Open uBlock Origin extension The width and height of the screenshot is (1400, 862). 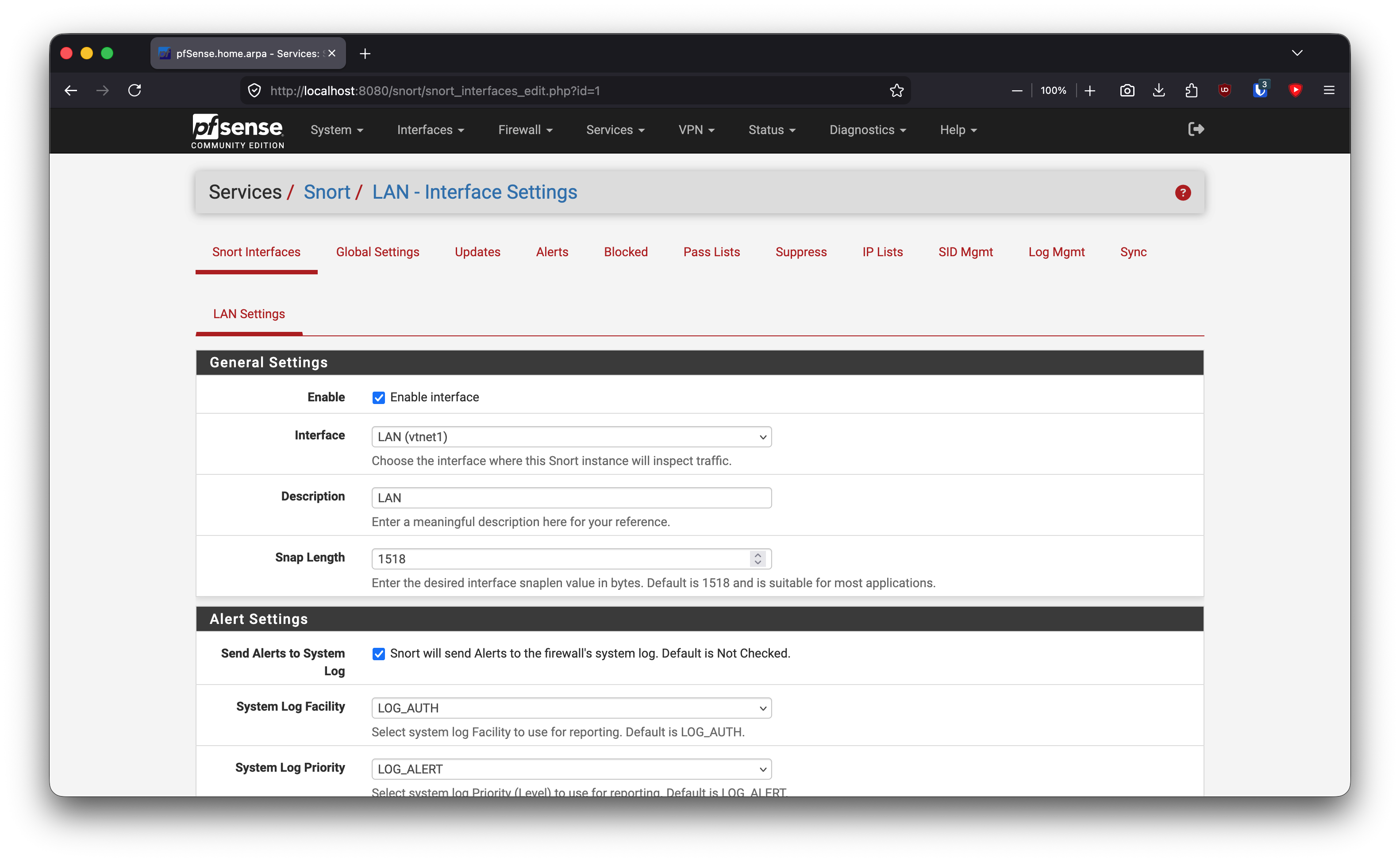1224,91
